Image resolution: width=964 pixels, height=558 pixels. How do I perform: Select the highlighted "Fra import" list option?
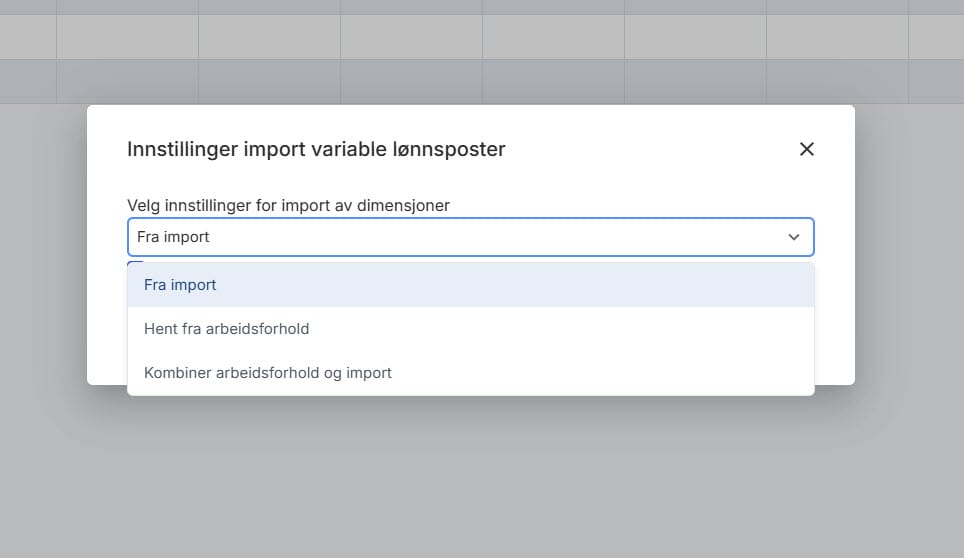pos(180,285)
